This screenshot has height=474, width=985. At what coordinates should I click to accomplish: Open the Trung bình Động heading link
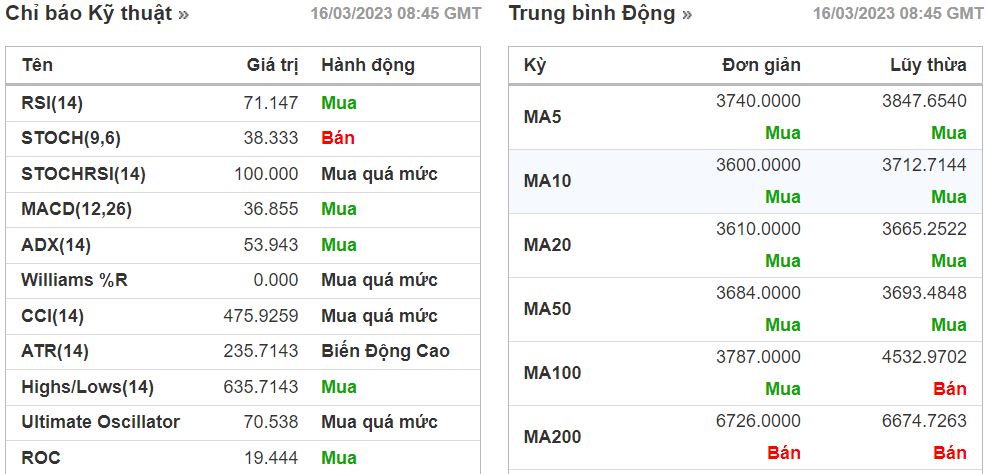(601, 14)
